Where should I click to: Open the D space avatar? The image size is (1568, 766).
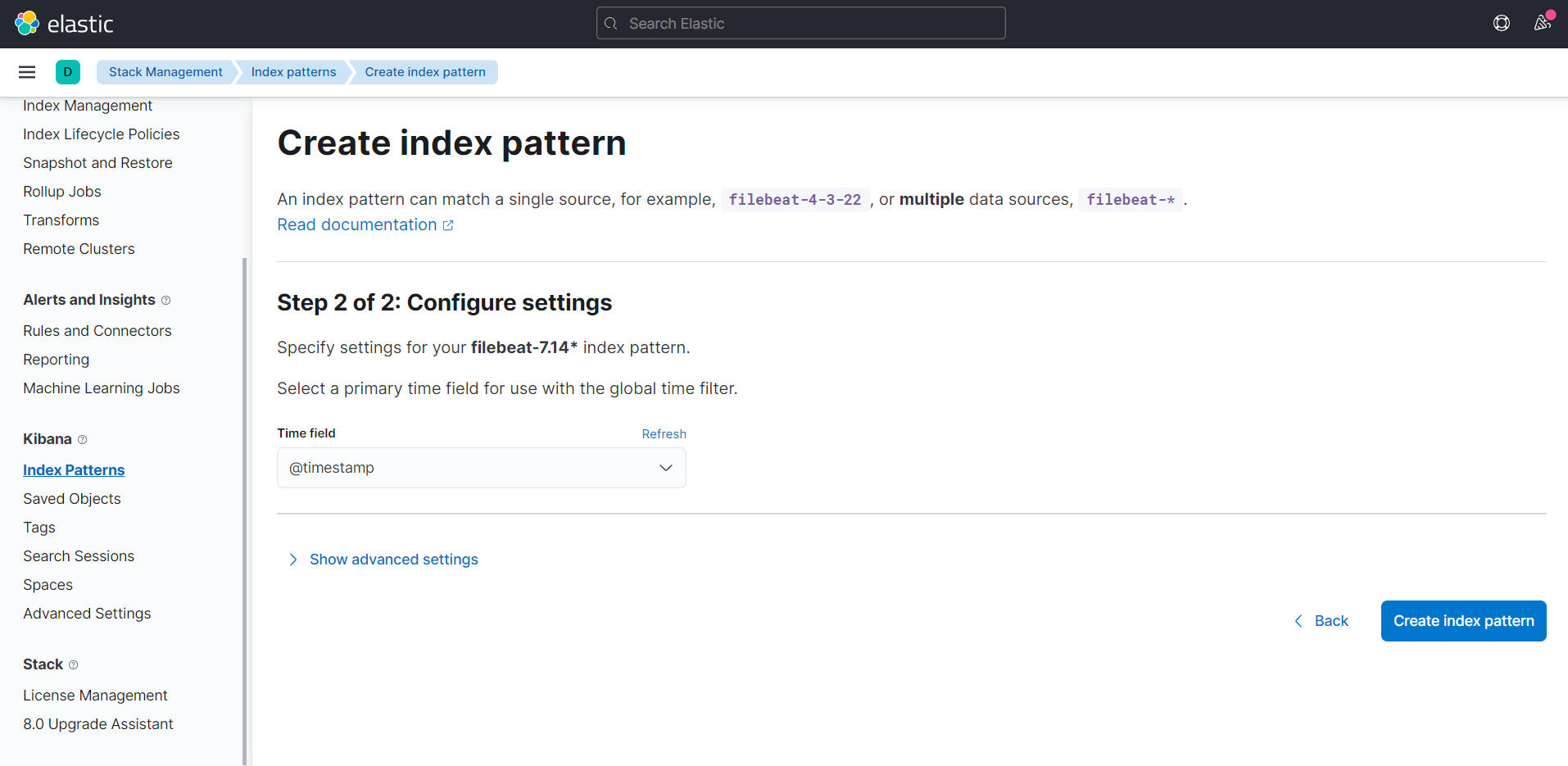pyautogui.click(x=68, y=72)
